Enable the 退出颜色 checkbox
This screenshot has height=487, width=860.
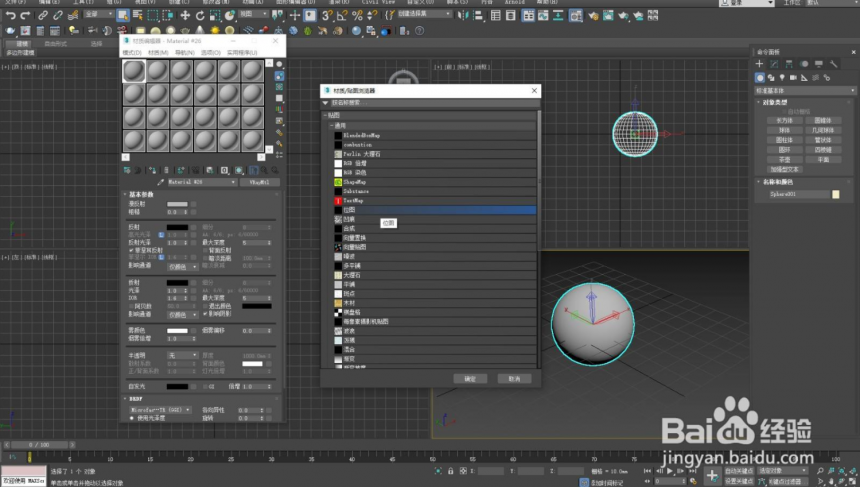(205, 306)
